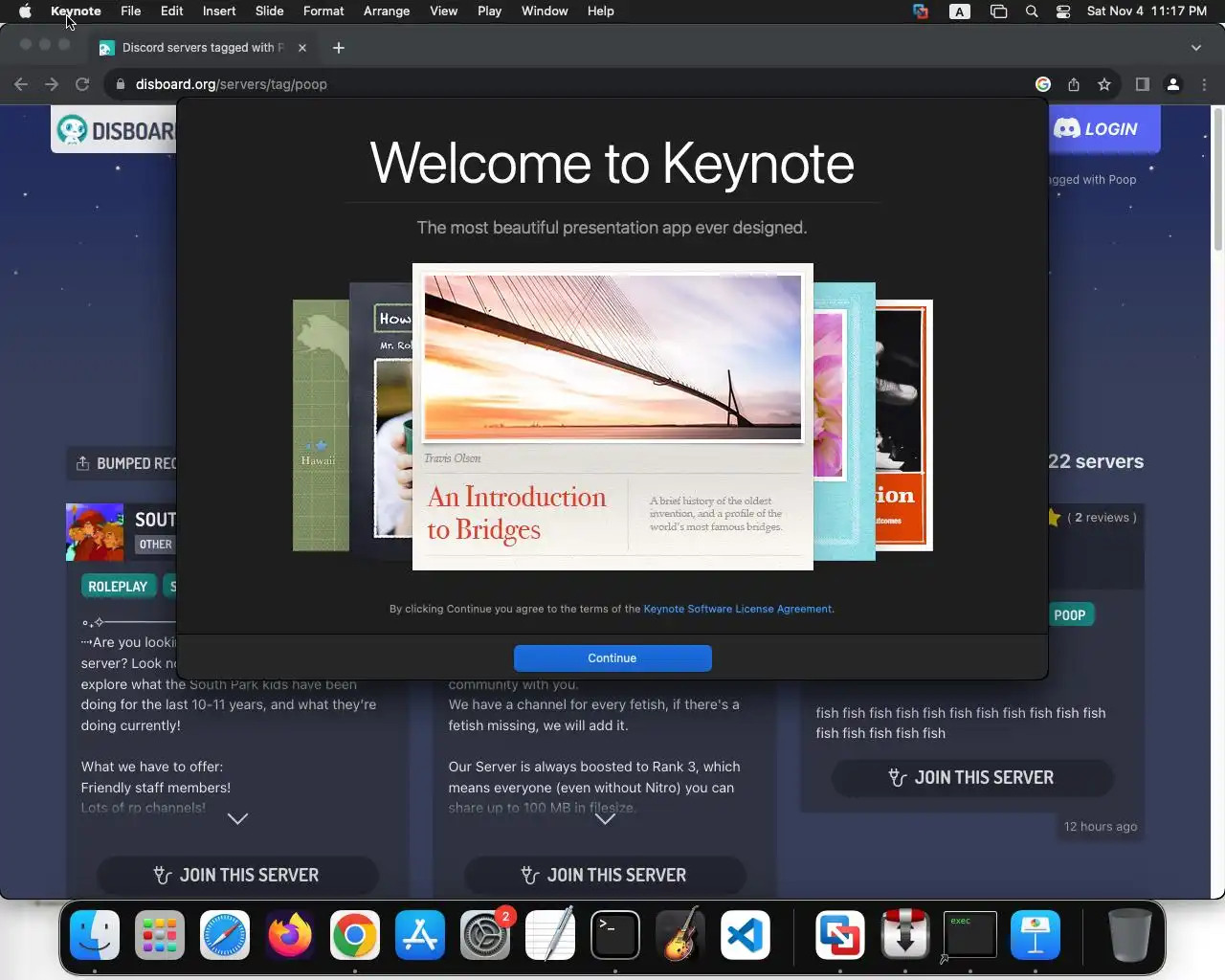1225x980 pixels.
Task: Click the Google icon in address bar
Action: click(1043, 84)
